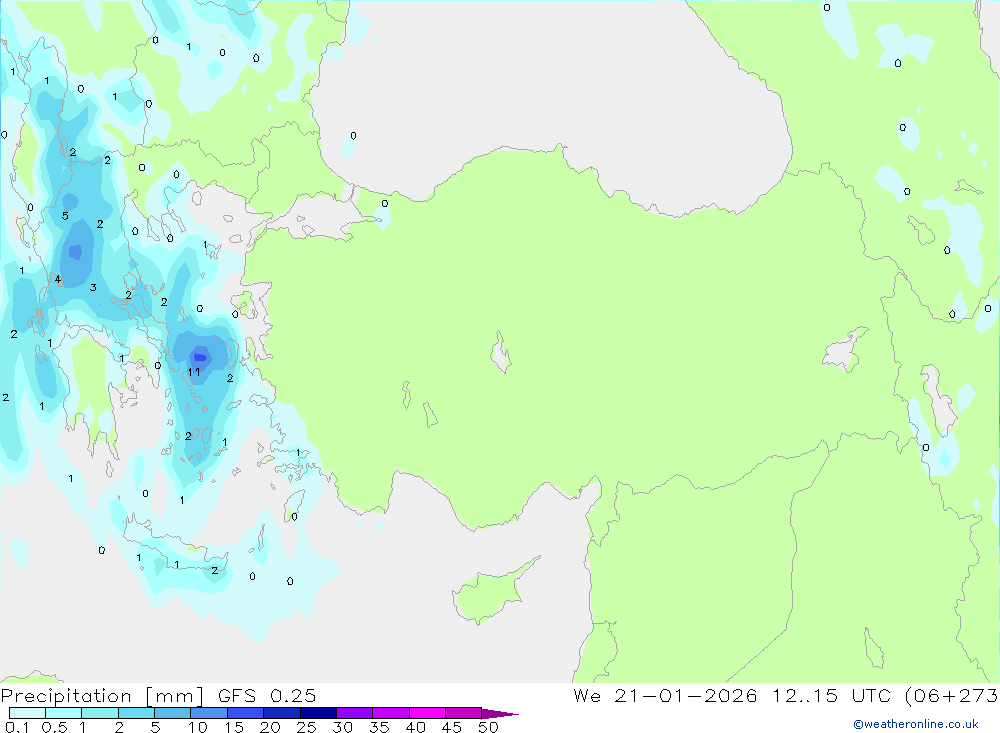Click the '11' precipitation value on map
Image resolution: width=1000 pixels, height=733 pixels.
click(194, 372)
